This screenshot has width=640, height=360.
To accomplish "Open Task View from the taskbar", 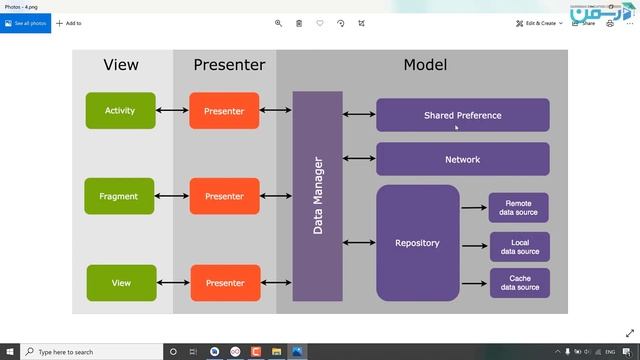I will click(x=193, y=352).
